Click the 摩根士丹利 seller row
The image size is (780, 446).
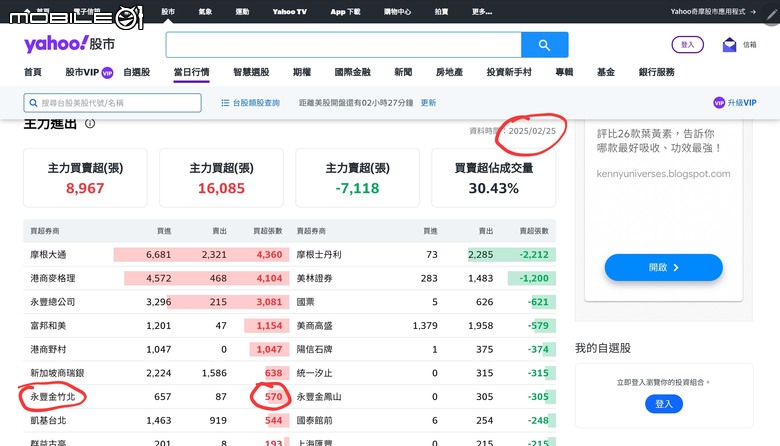[x=423, y=255]
